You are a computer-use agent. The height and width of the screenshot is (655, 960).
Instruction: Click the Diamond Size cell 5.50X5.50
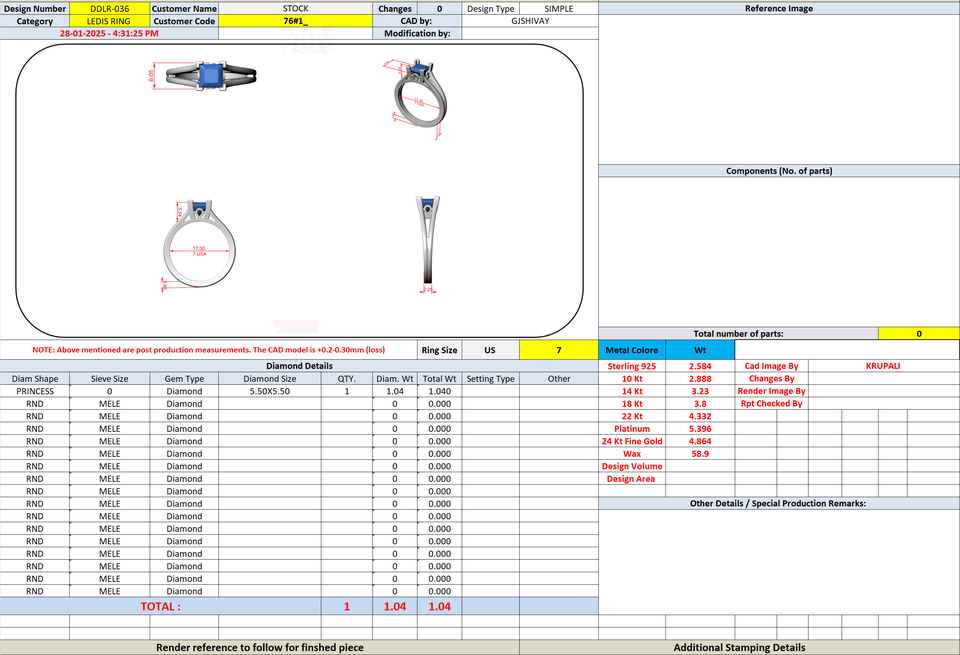[x=269, y=391]
